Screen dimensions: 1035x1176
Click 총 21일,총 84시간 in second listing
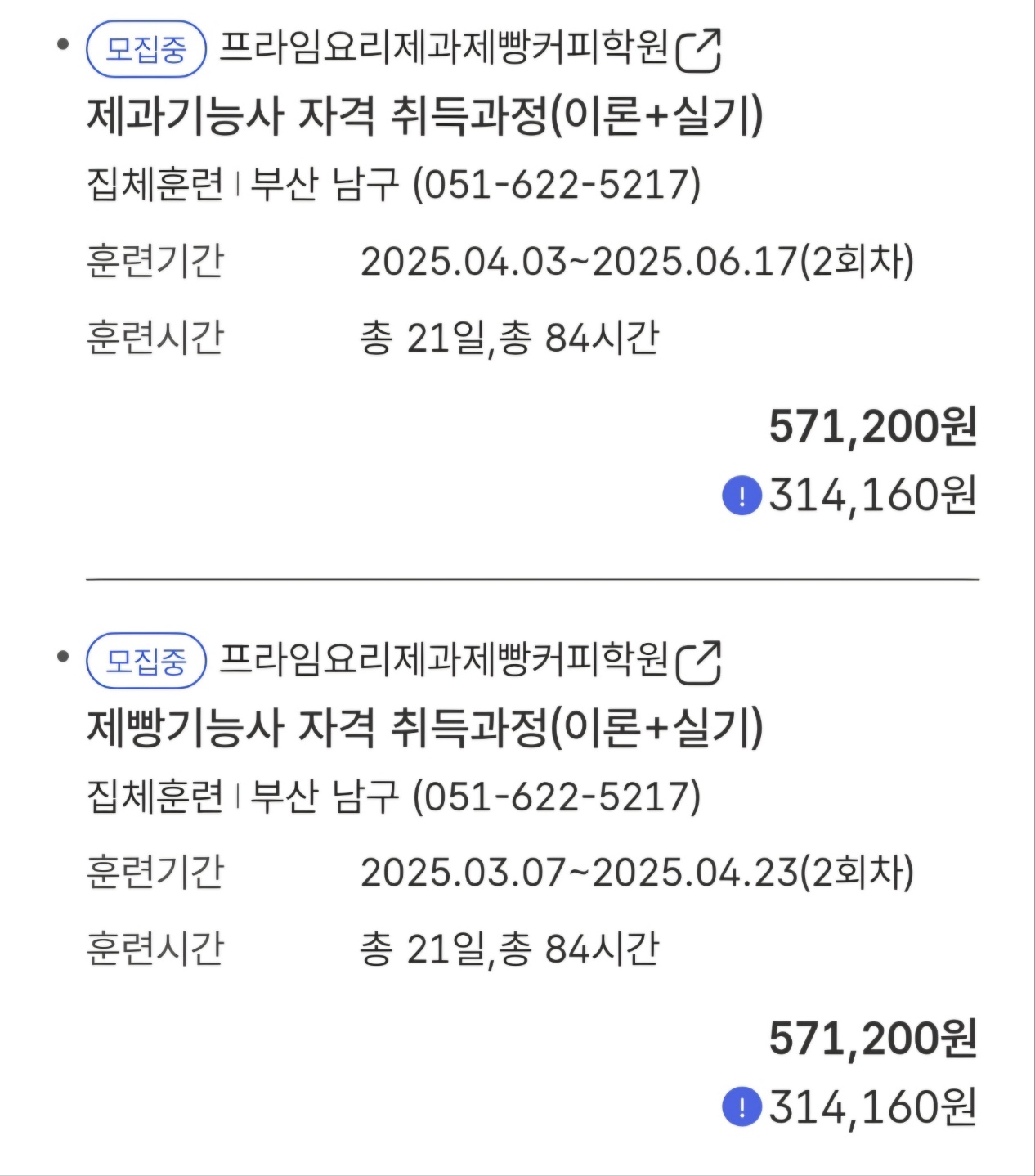(x=509, y=949)
